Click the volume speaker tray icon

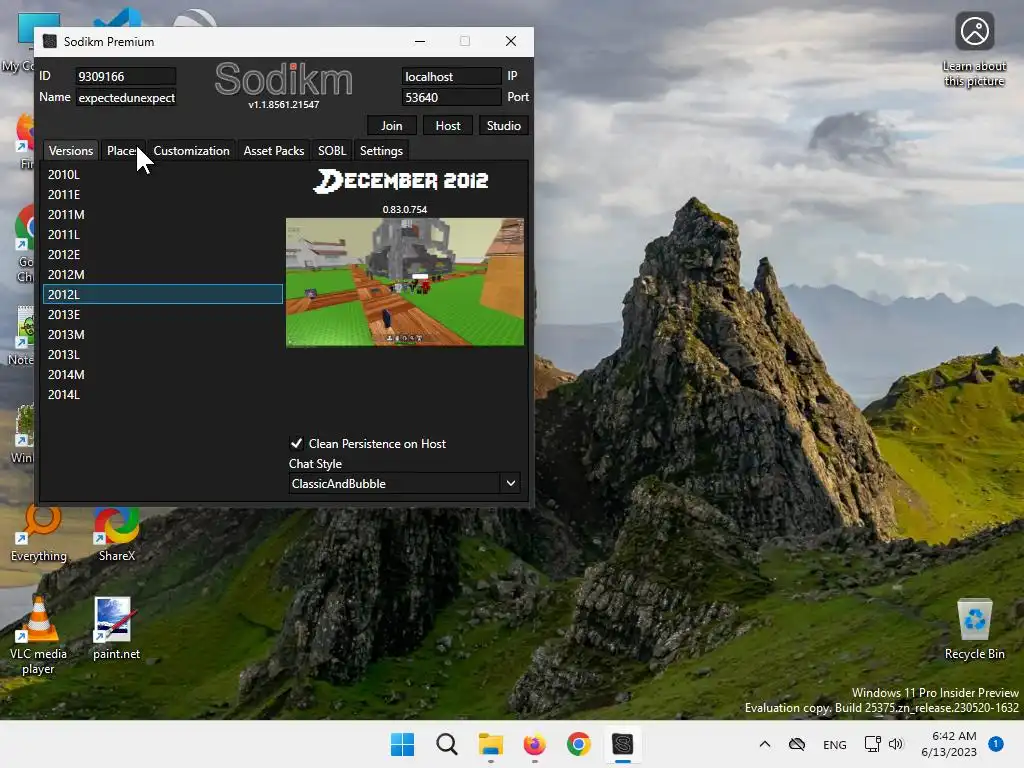pos(896,744)
